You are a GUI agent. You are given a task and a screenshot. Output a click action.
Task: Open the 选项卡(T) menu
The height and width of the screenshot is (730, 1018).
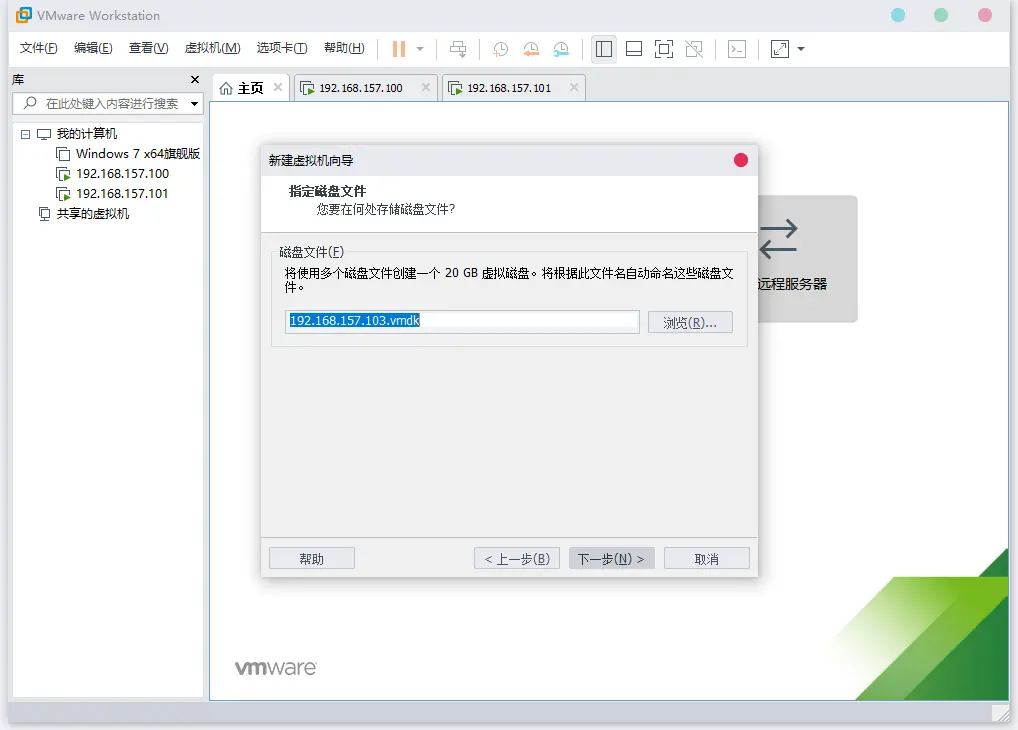click(x=282, y=48)
